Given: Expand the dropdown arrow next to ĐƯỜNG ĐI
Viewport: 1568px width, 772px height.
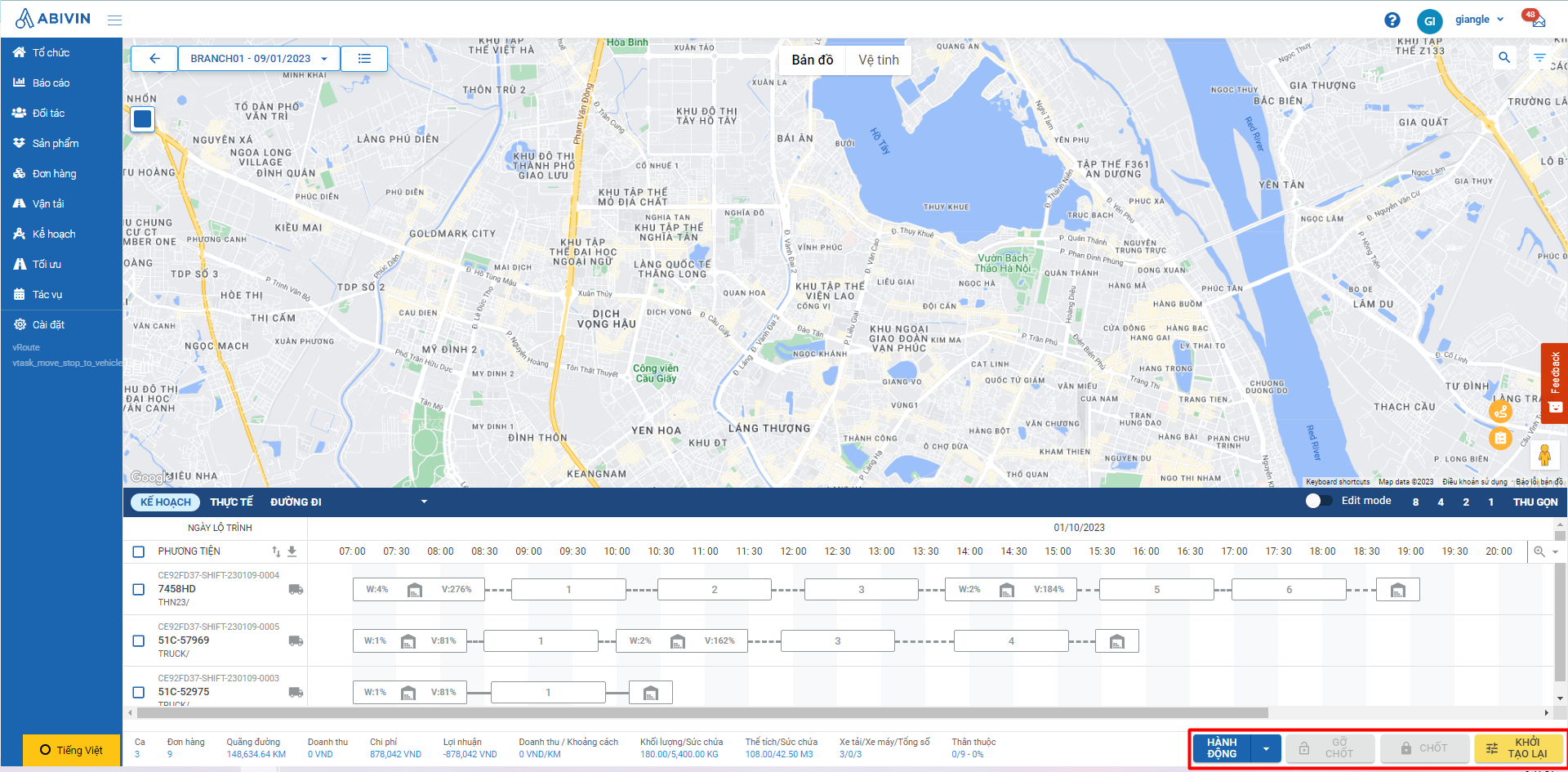Looking at the screenshot, I should (x=424, y=502).
